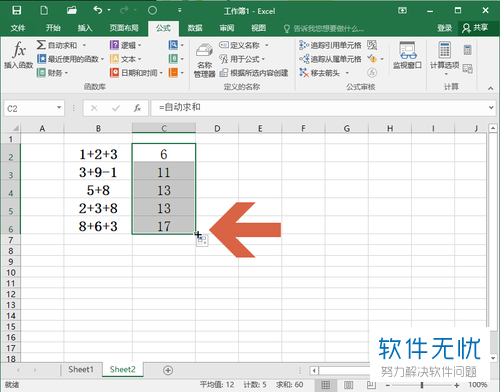Click the Auto Fill Options icon
Image resolution: width=500 pixels, height=392 pixels.
click(202, 241)
